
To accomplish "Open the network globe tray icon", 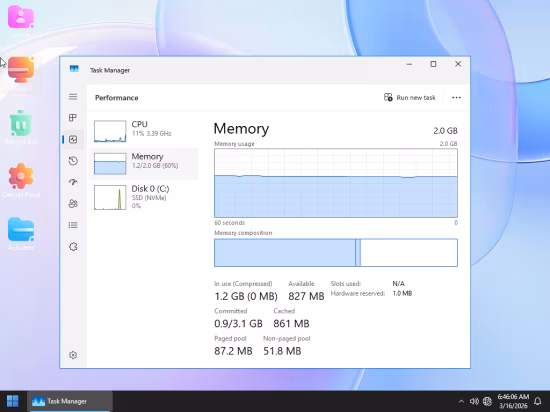I will 487,401.
